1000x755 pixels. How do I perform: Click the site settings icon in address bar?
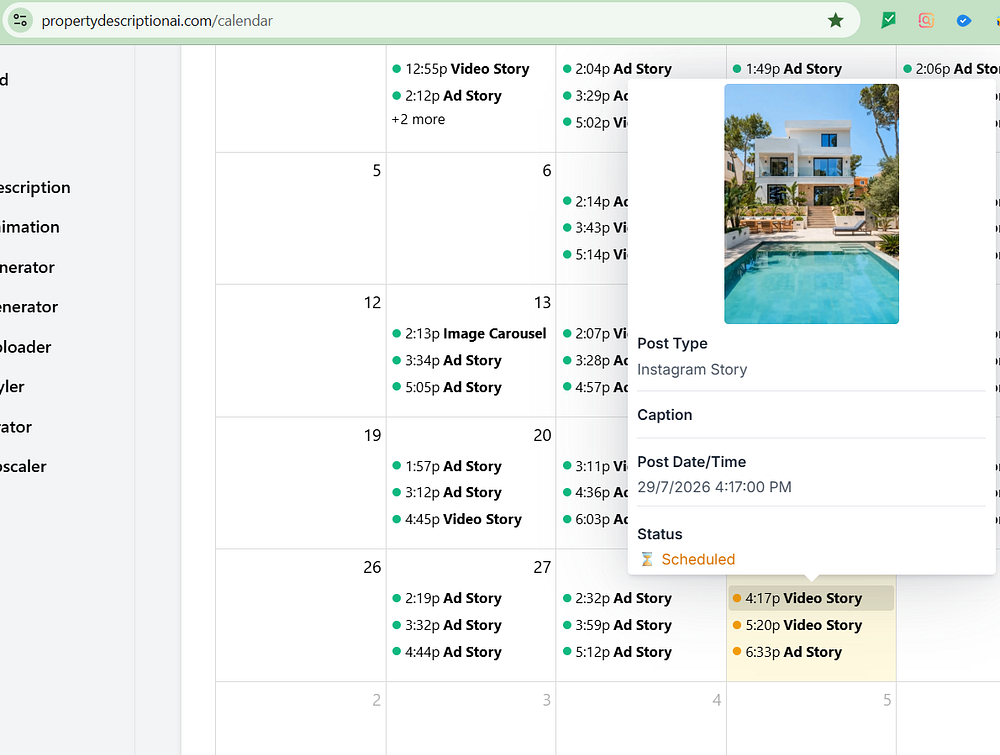20,20
